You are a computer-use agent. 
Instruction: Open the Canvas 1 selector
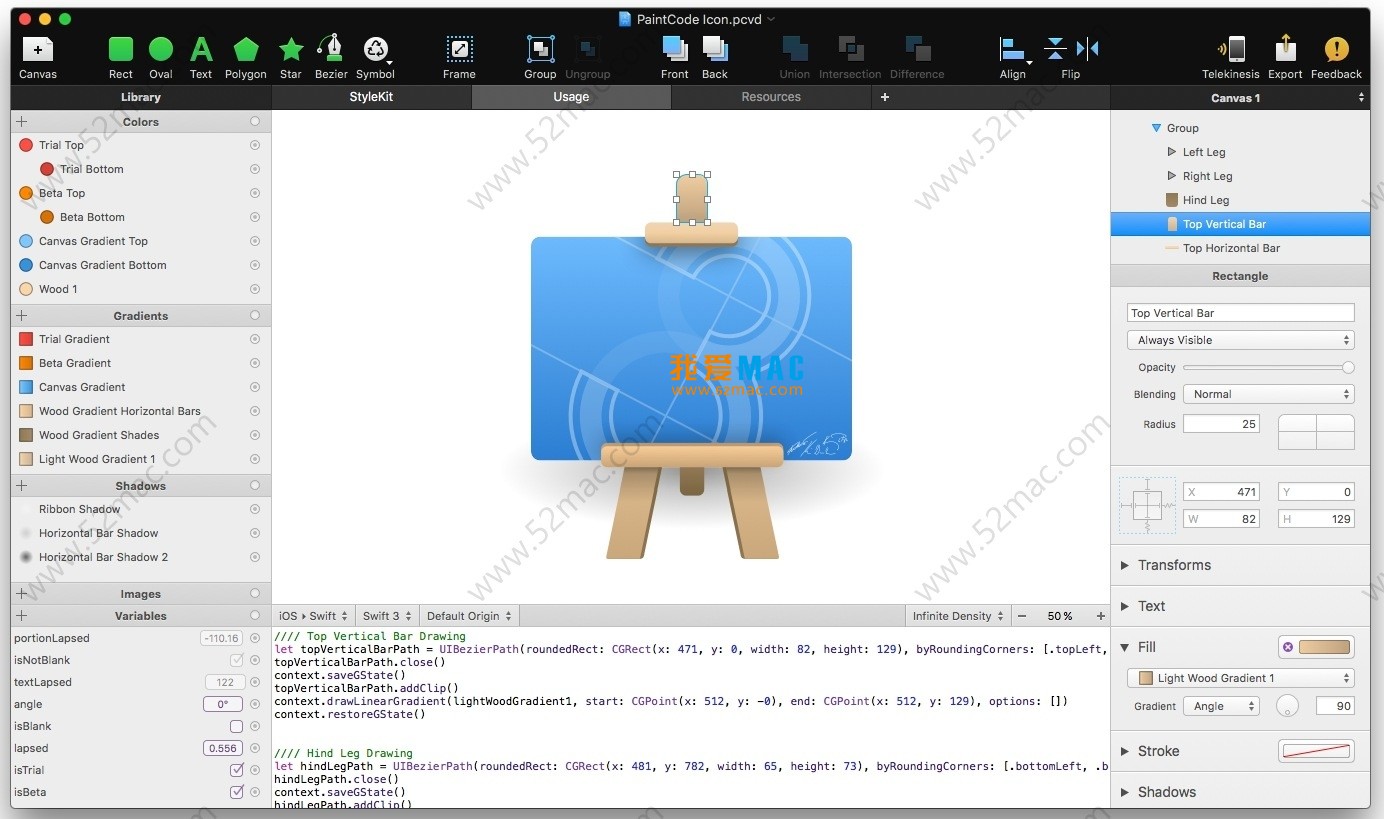click(x=1240, y=98)
